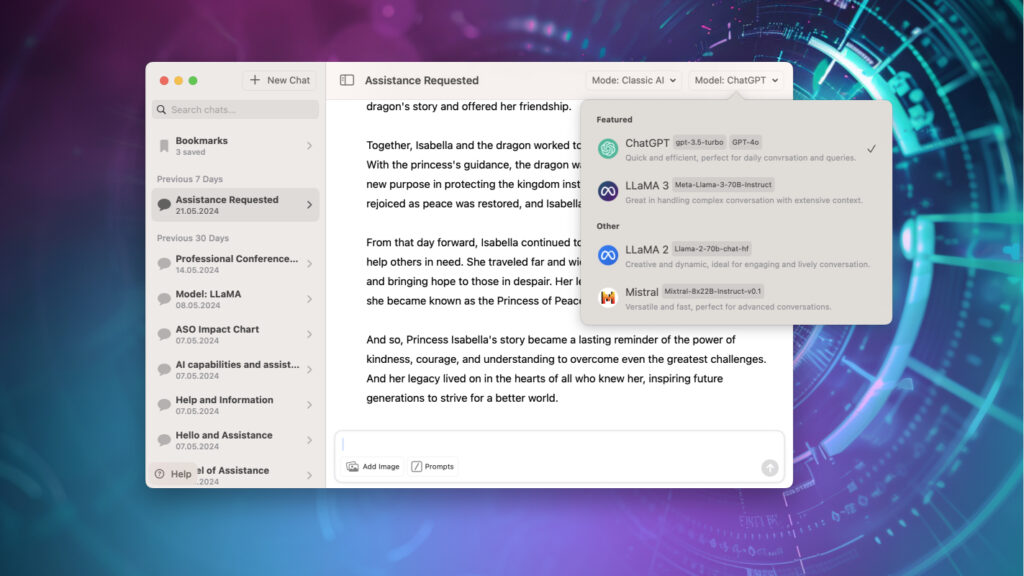Click the Hello and Assistance chat bubble icon
The image size is (1024, 576).
[164, 440]
